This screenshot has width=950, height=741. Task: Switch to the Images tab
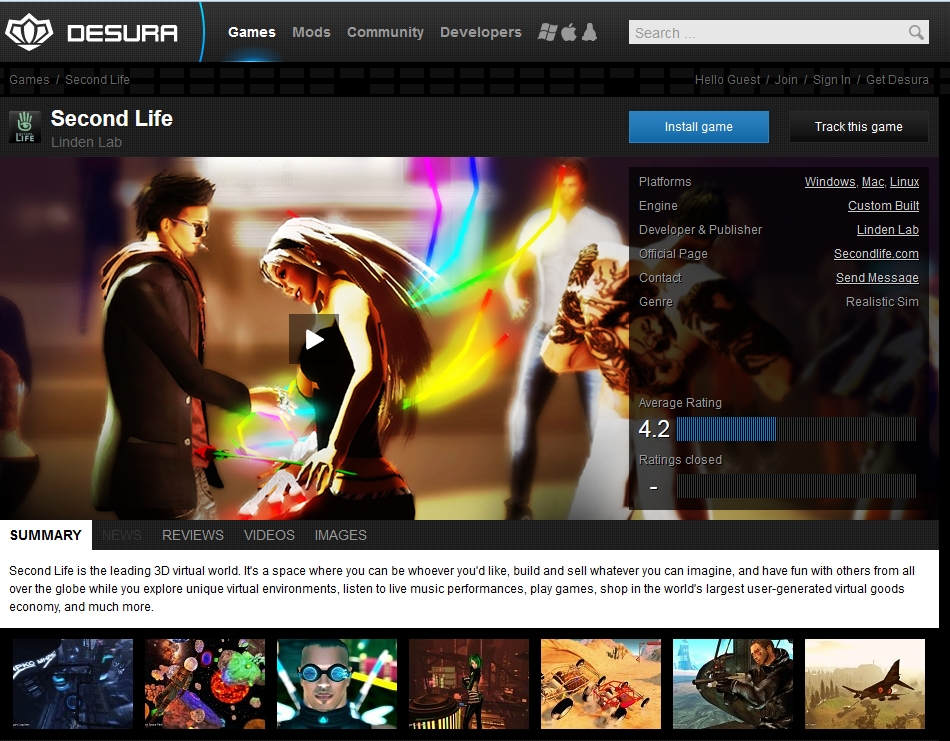tap(340, 535)
